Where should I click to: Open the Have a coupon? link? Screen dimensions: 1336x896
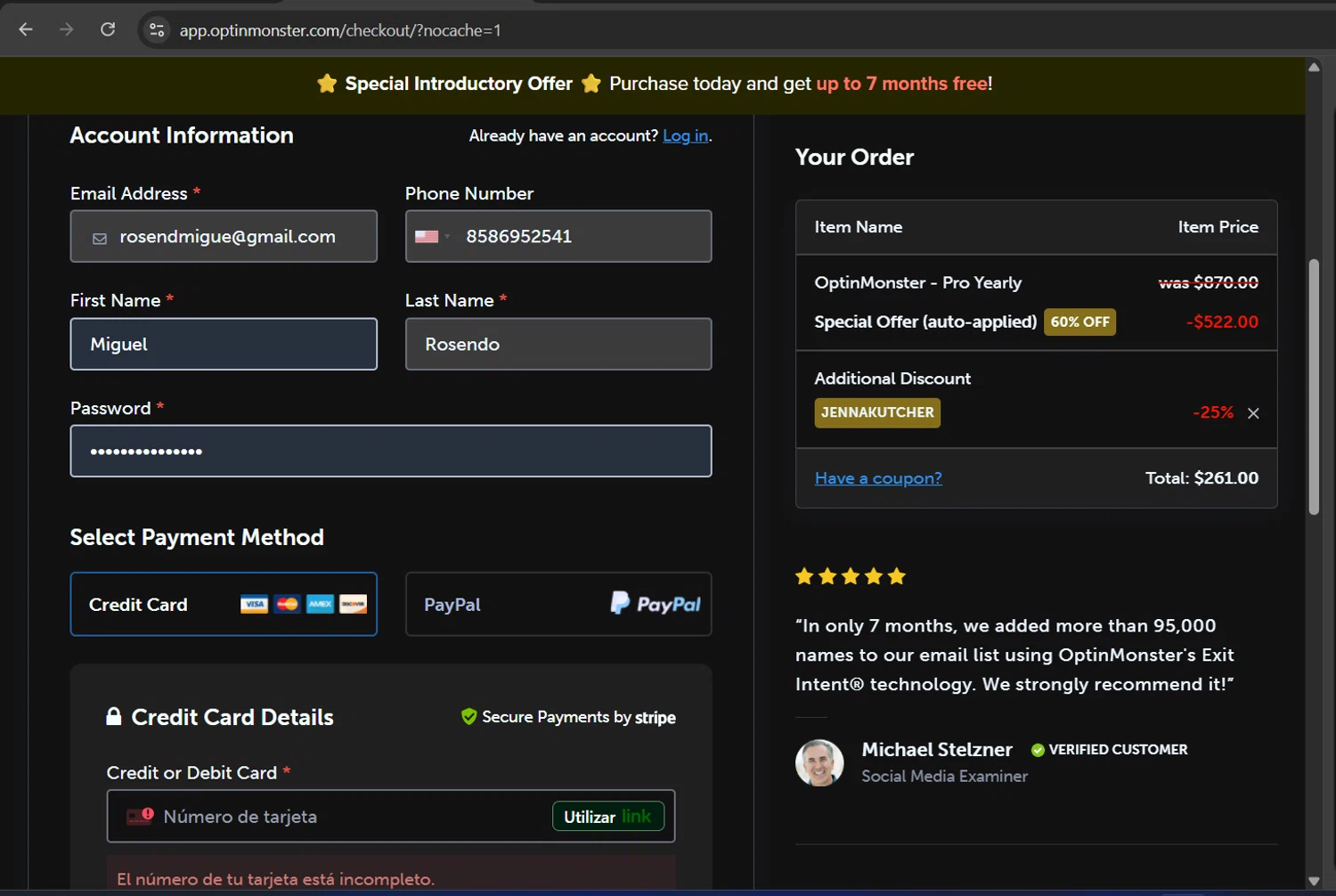pyautogui.click(x=878, y=478)
